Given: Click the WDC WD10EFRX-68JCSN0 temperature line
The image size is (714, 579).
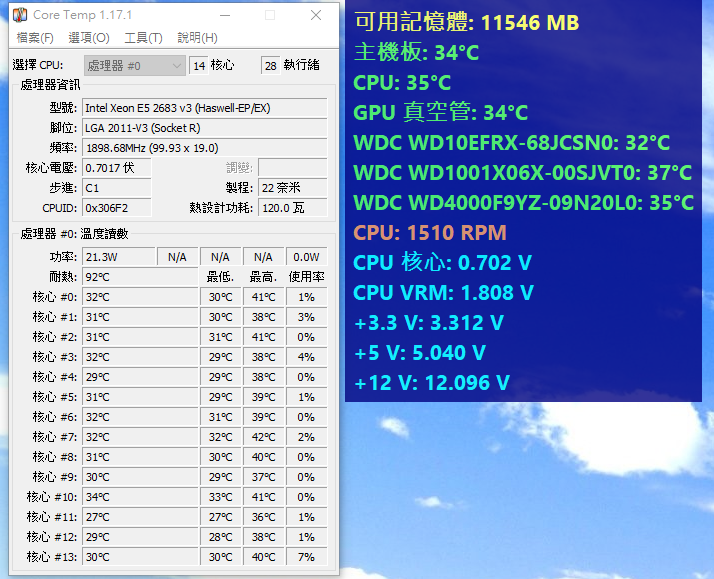Looking at the screenshot, I should (512, 142).
